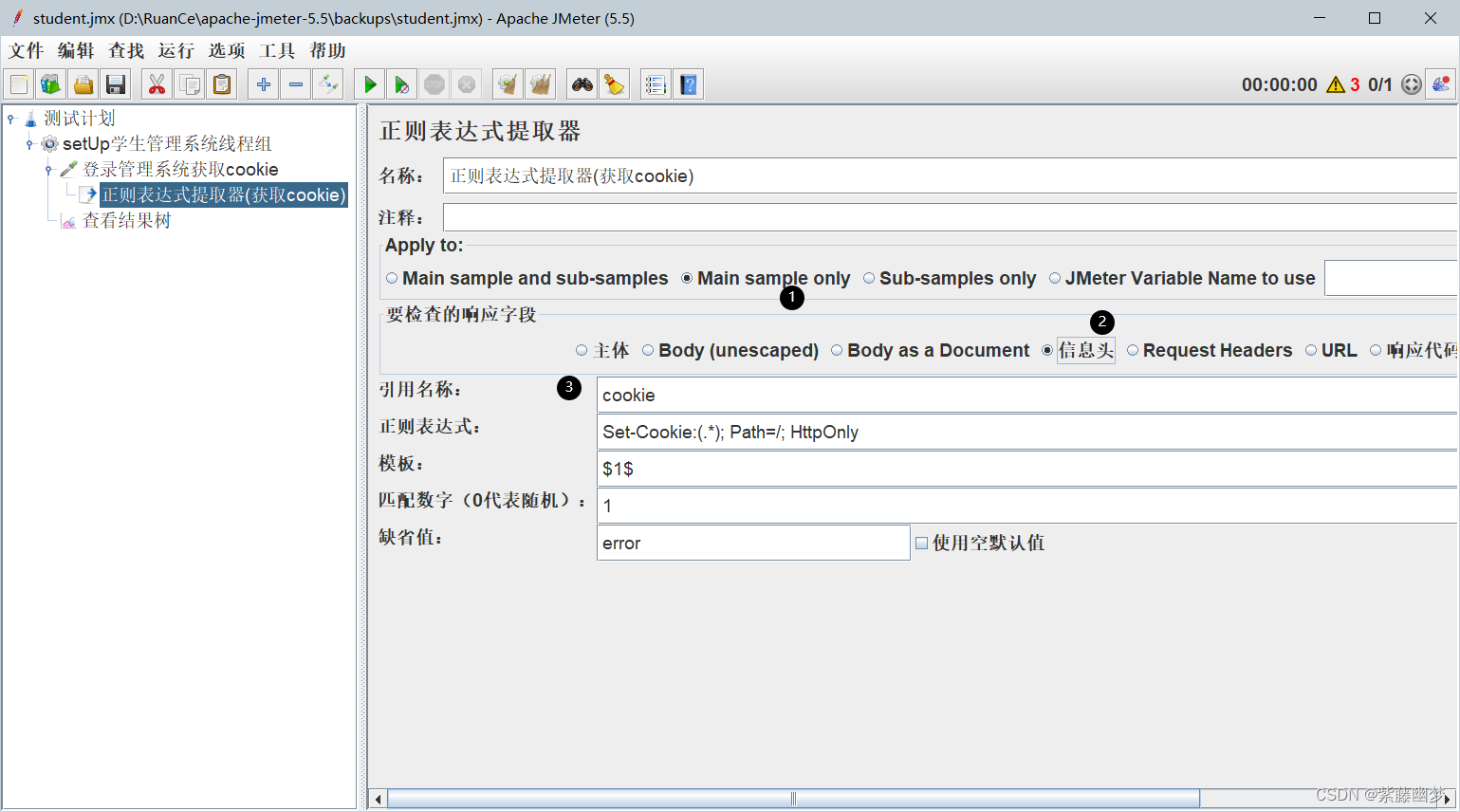Image resolution: width=1460 pixels, height=812 pixels.
Task: Open the Templates icon
Action: pyautogui.click(x=51, y=84)
